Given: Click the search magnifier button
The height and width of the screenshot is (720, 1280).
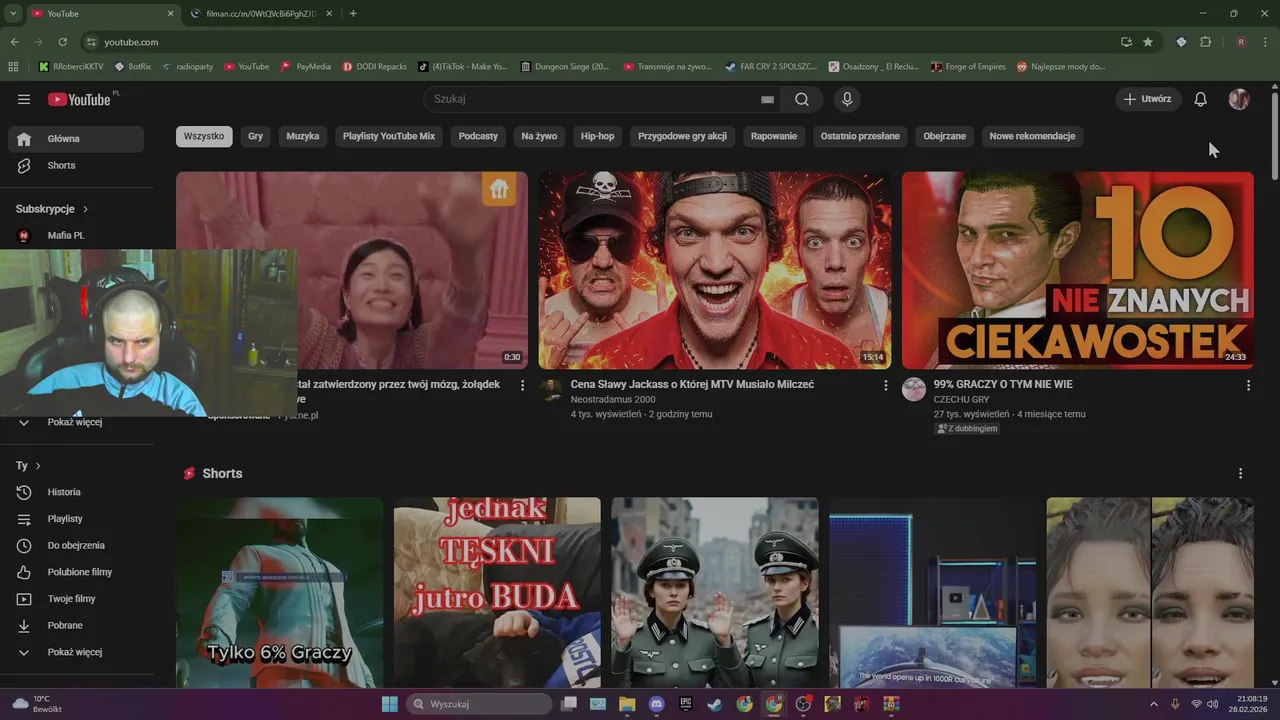Looking at the screenshot, I should pyautogui.click(x=802, y=99).
